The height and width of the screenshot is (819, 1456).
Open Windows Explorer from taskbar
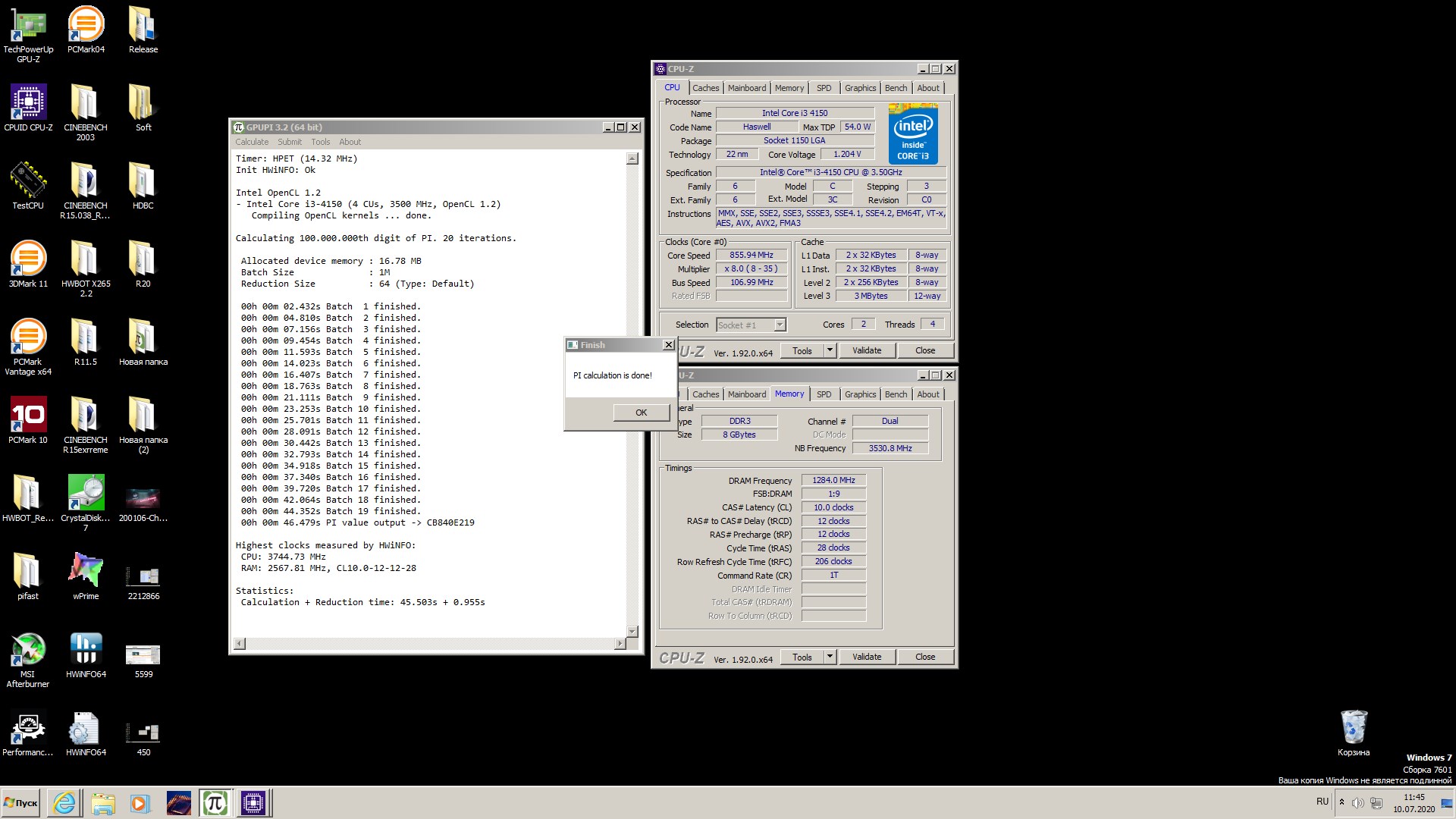102,802
